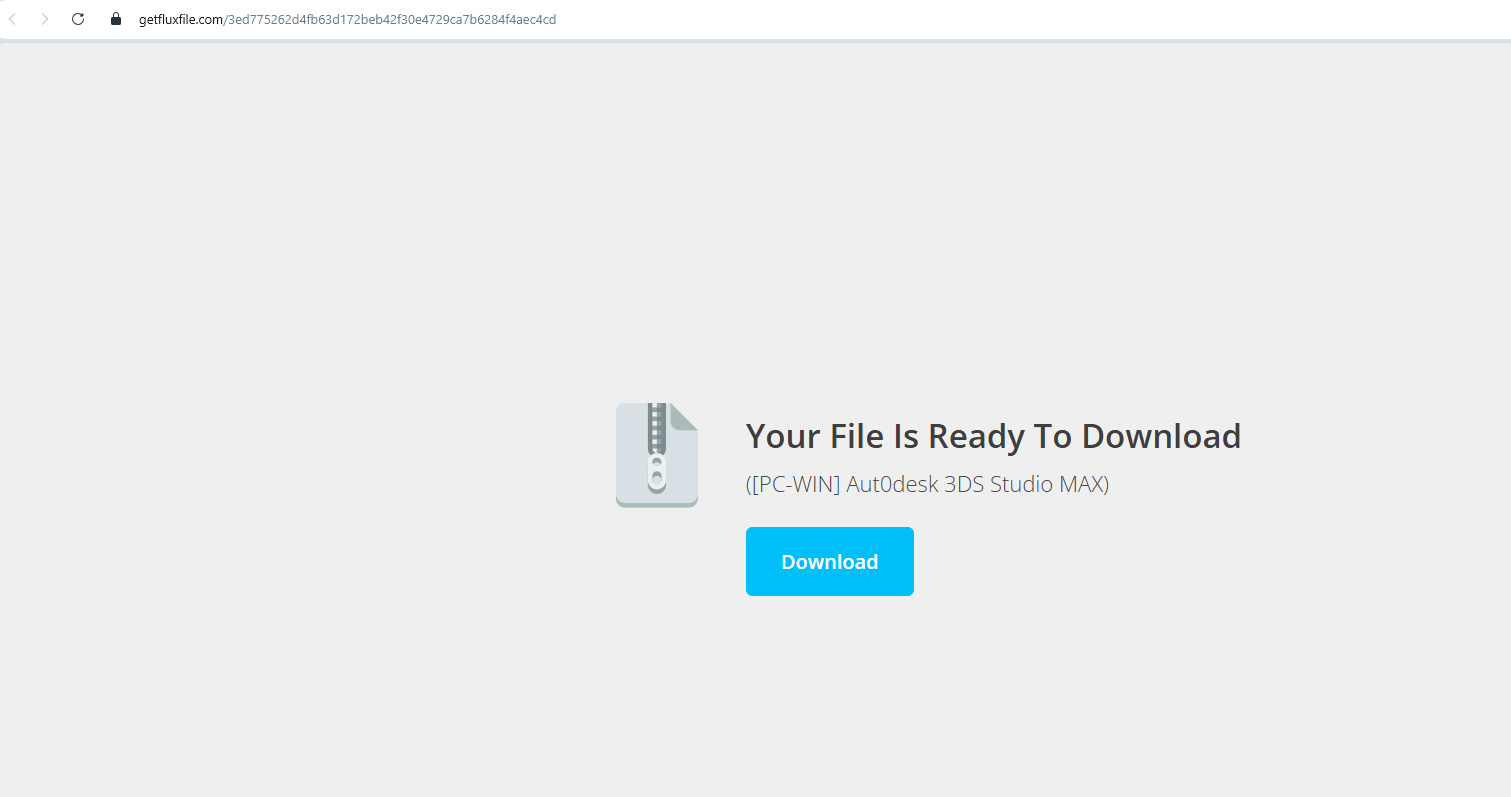Image resolution: width=1511 pixels, height=797 pixels.
Task: Click blank gray area below Download button
Action: 830,700
